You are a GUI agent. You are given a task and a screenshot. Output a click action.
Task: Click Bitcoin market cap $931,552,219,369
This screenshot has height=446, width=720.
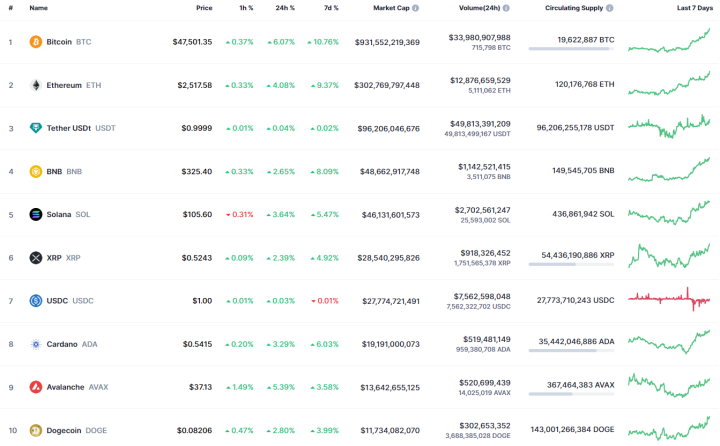(x=387, y=42)
